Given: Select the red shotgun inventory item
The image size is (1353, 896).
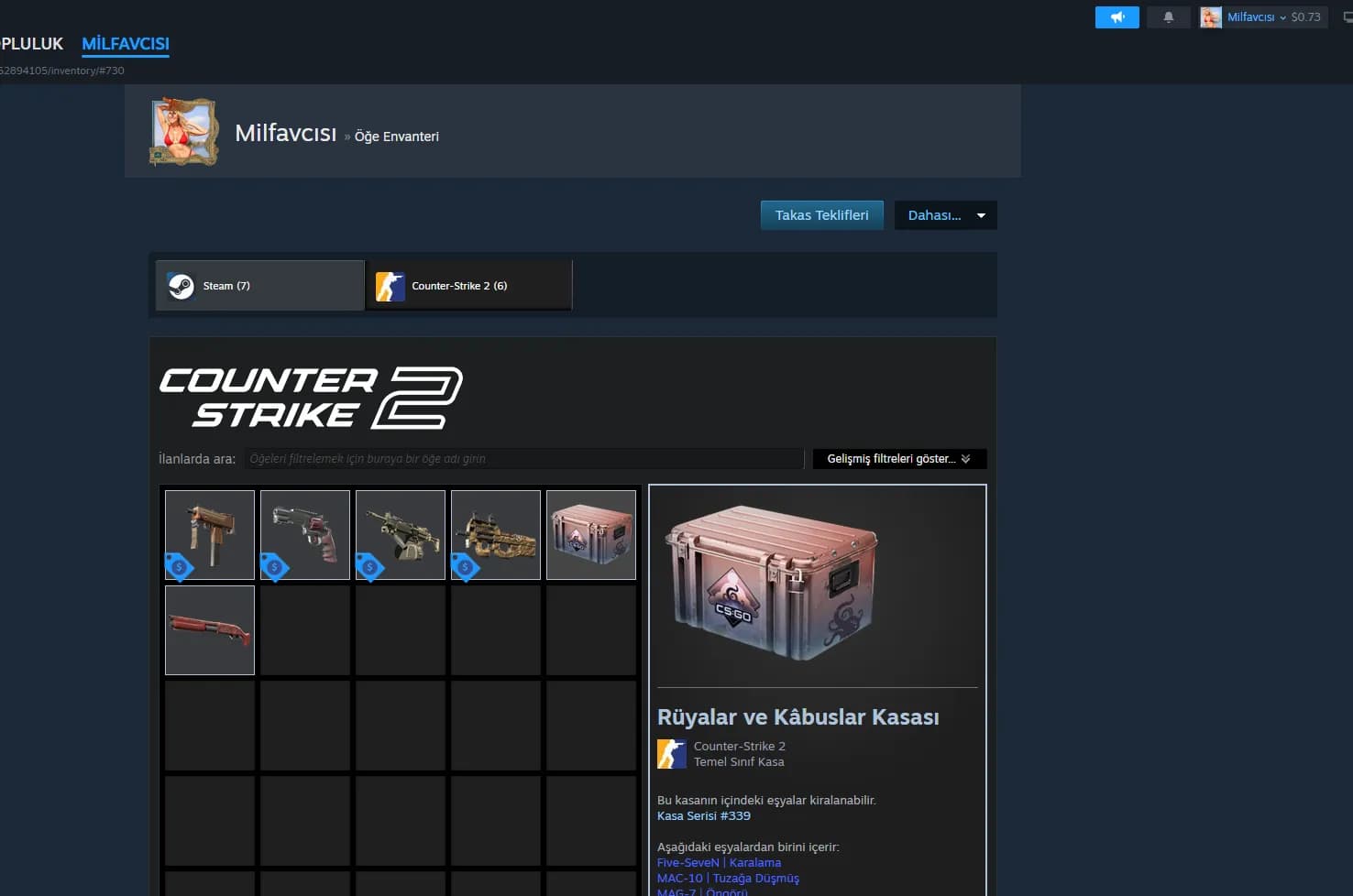Looking at the screenshot, I should pyautogui.click(x=210, y=630).
